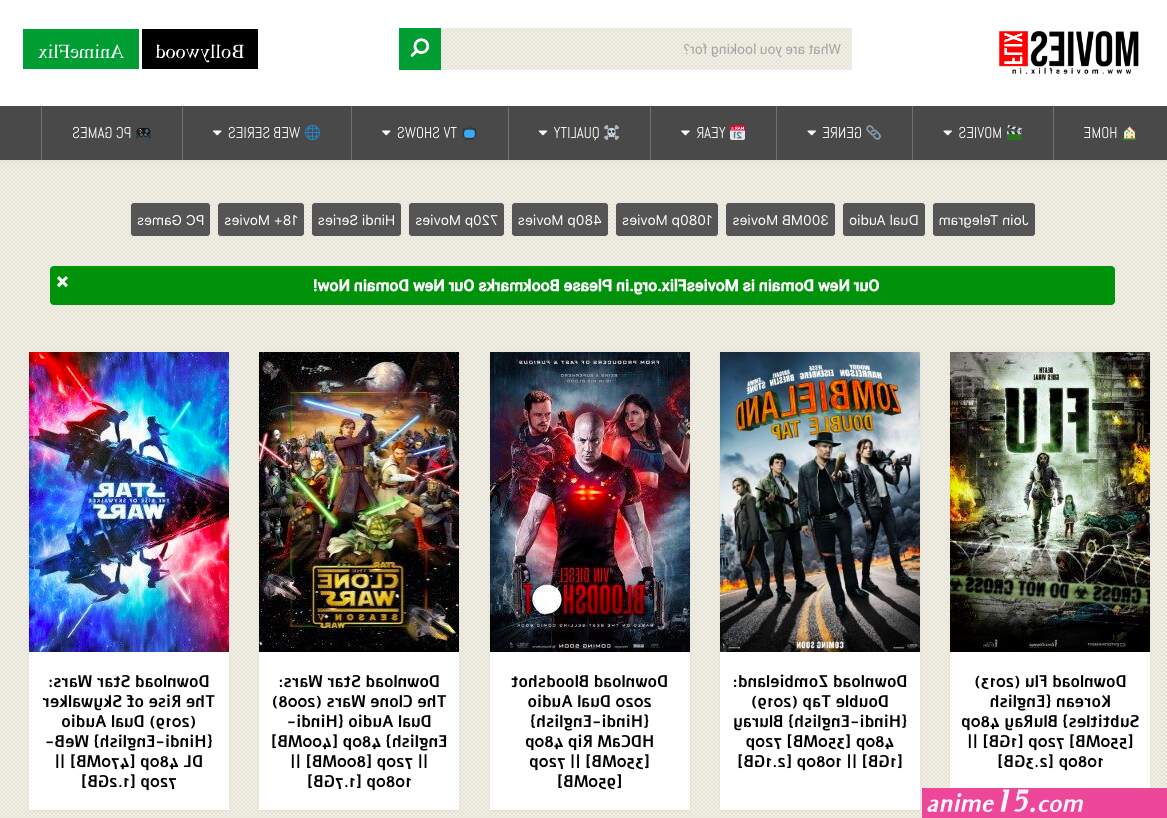Click the gamepad icon beside PC GAMES
1167x818 pixels.
(x=143, y=132)
